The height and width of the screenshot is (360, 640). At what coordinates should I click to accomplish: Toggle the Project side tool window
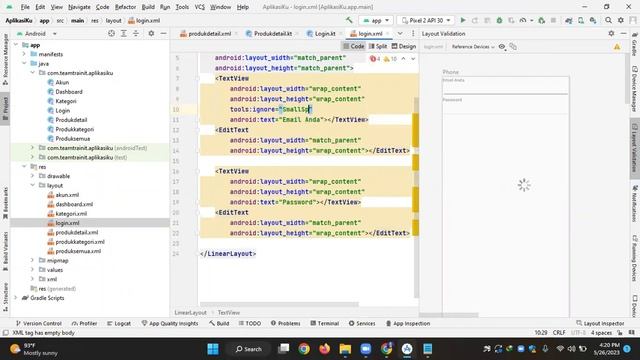pyautogui.click(x=5, y=108)
